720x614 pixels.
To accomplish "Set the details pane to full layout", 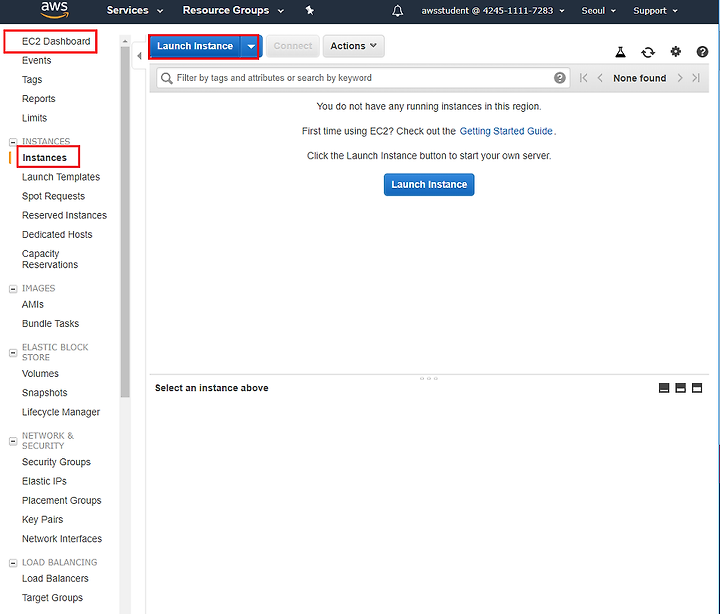I will pyautogui.click(x=697, y=388).
